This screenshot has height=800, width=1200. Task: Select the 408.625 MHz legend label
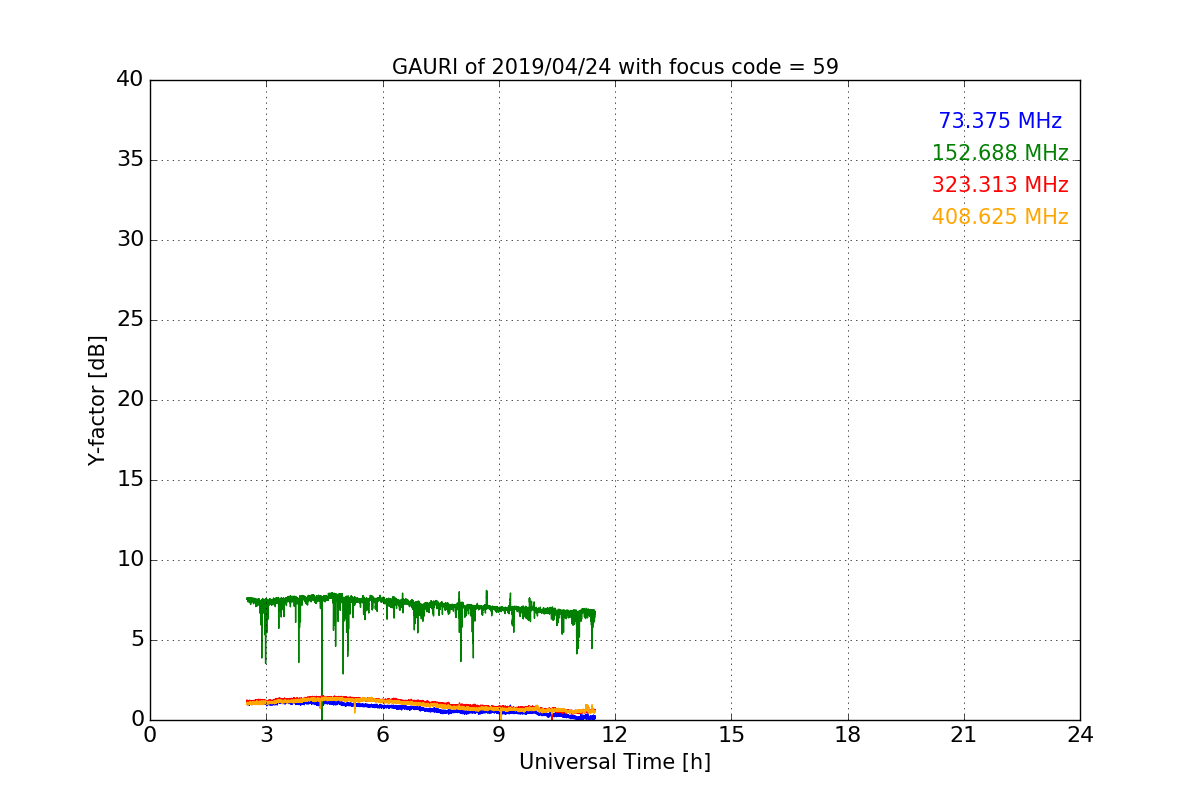pyautogui.click(x=1000, y=217)
